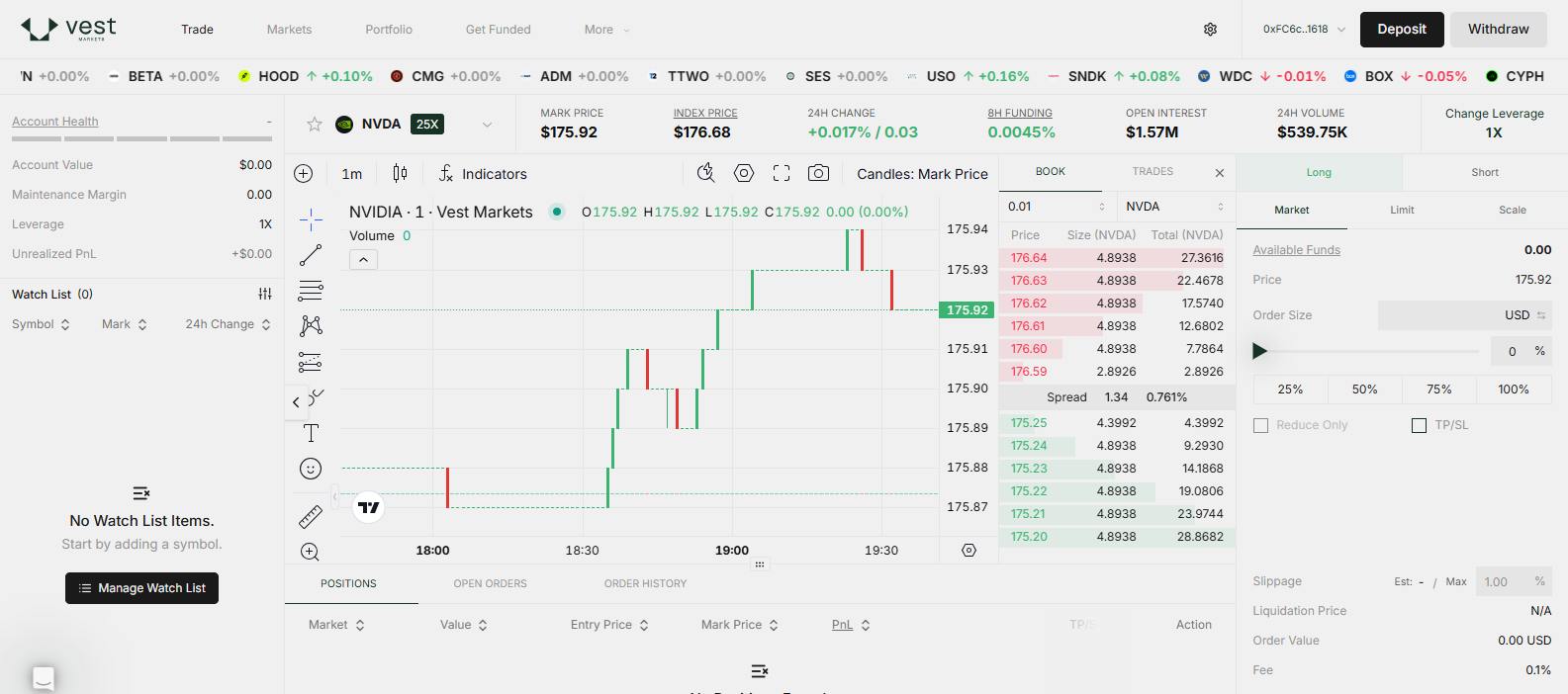This screenshot has width=1568, height=694.
Task: Click the USD currency swap icon
Action: point(1541,315)
